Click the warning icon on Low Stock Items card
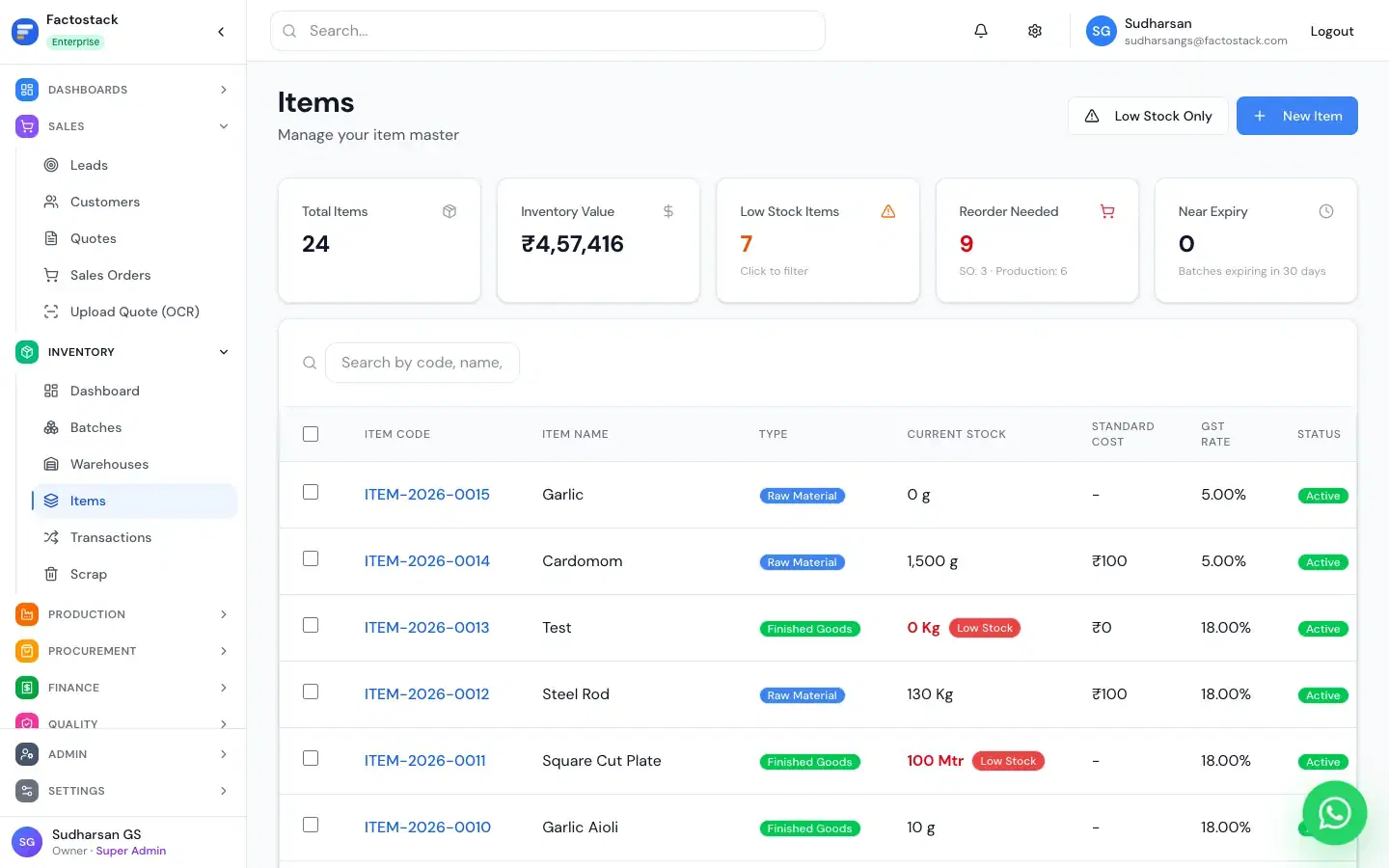1389x868 pixels. coord(888,211)
